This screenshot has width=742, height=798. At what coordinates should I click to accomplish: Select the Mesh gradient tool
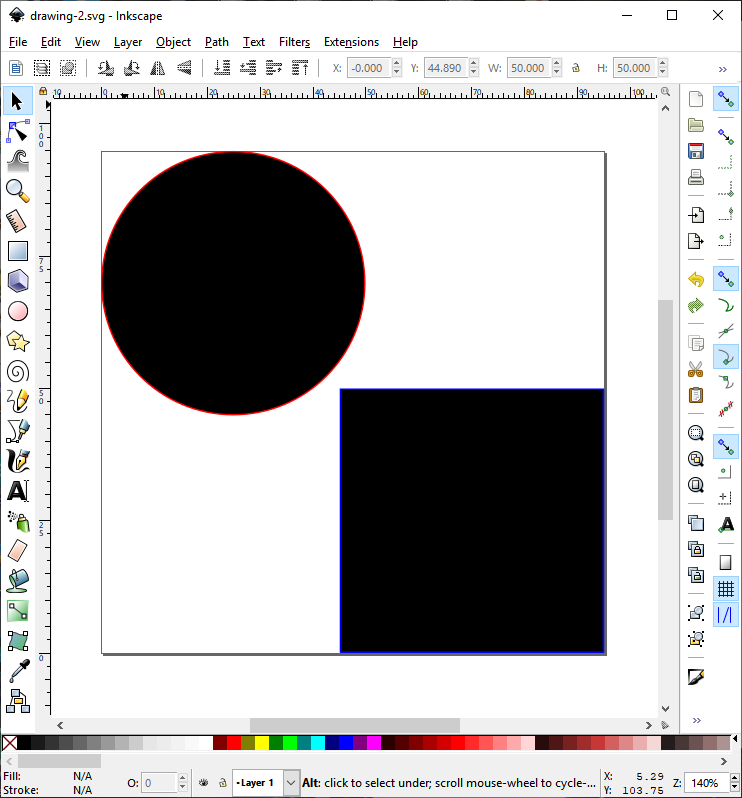(17, 641)
